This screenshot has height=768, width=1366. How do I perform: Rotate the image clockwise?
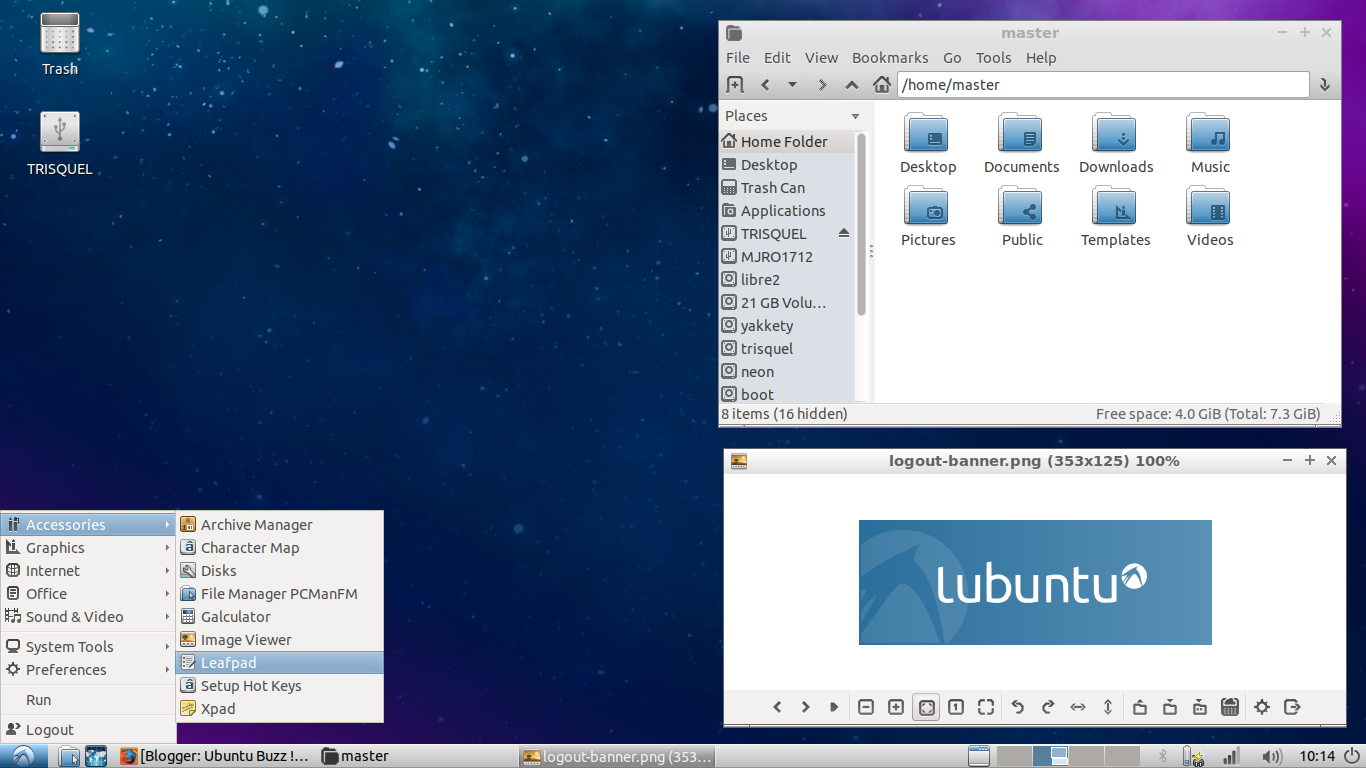[x=1047, y=706]
